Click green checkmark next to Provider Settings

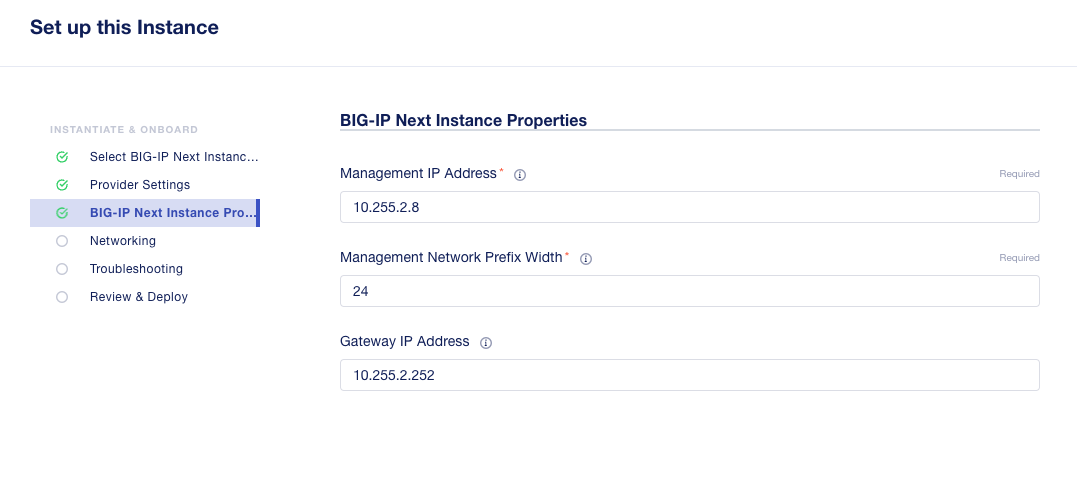point(62,185)
